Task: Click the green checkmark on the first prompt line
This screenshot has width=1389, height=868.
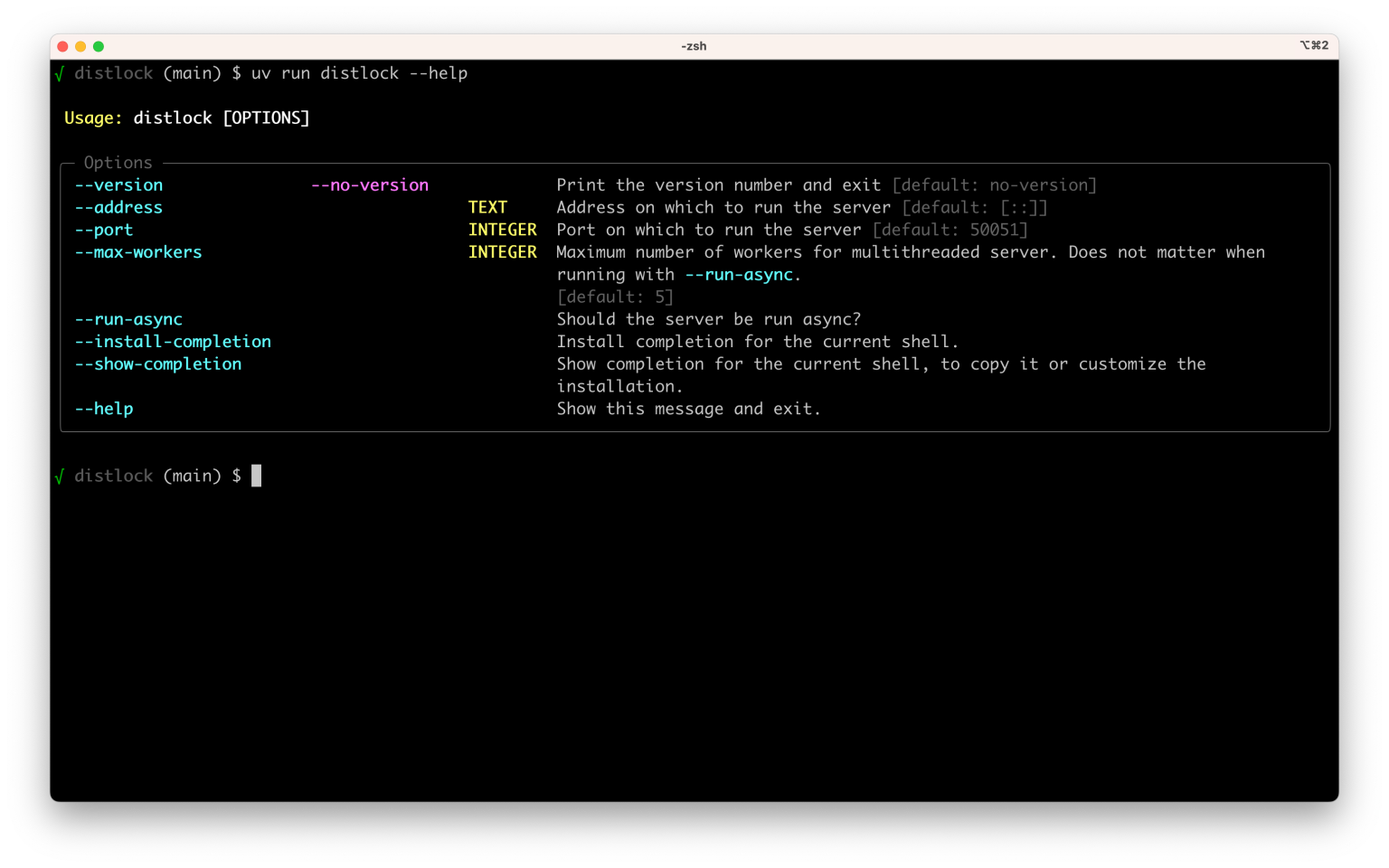Action: click(60, 74)
